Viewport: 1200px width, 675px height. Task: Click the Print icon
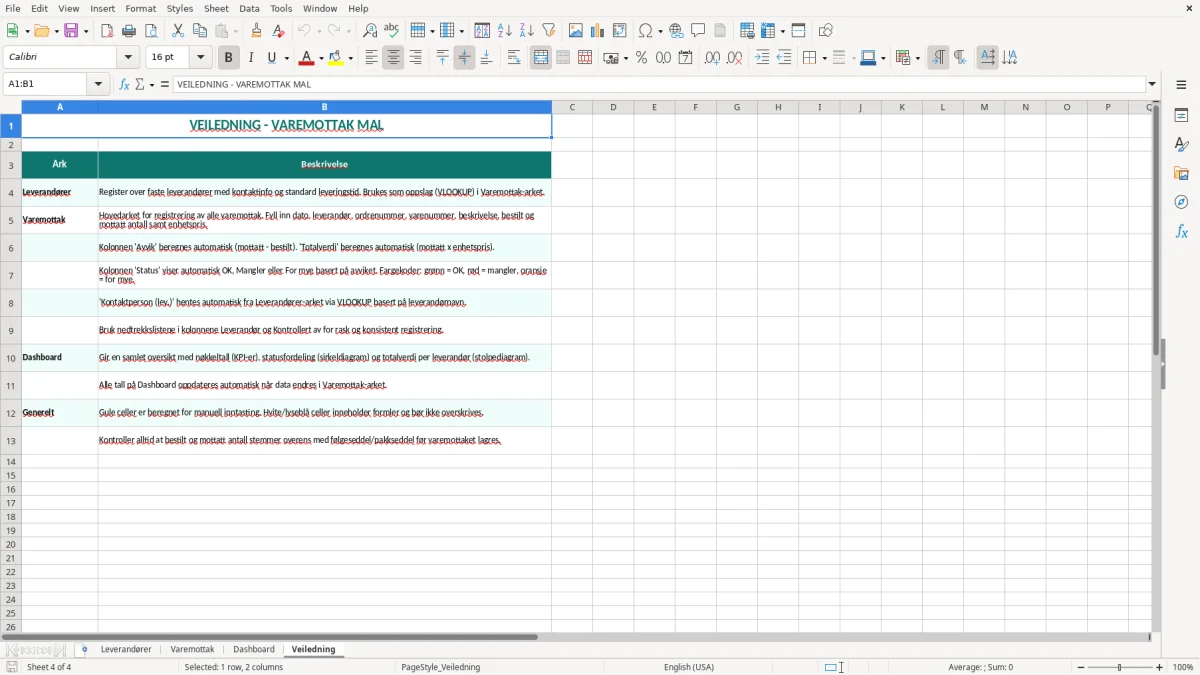[x=129, y=31]
